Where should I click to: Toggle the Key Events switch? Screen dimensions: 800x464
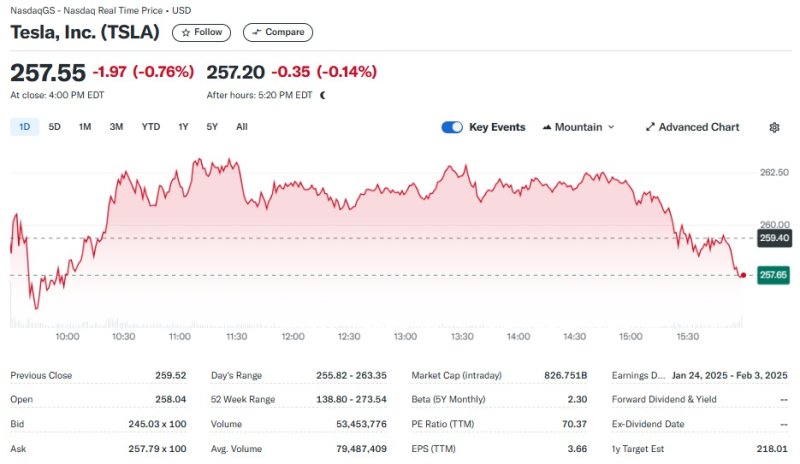(x=452, y=127)
